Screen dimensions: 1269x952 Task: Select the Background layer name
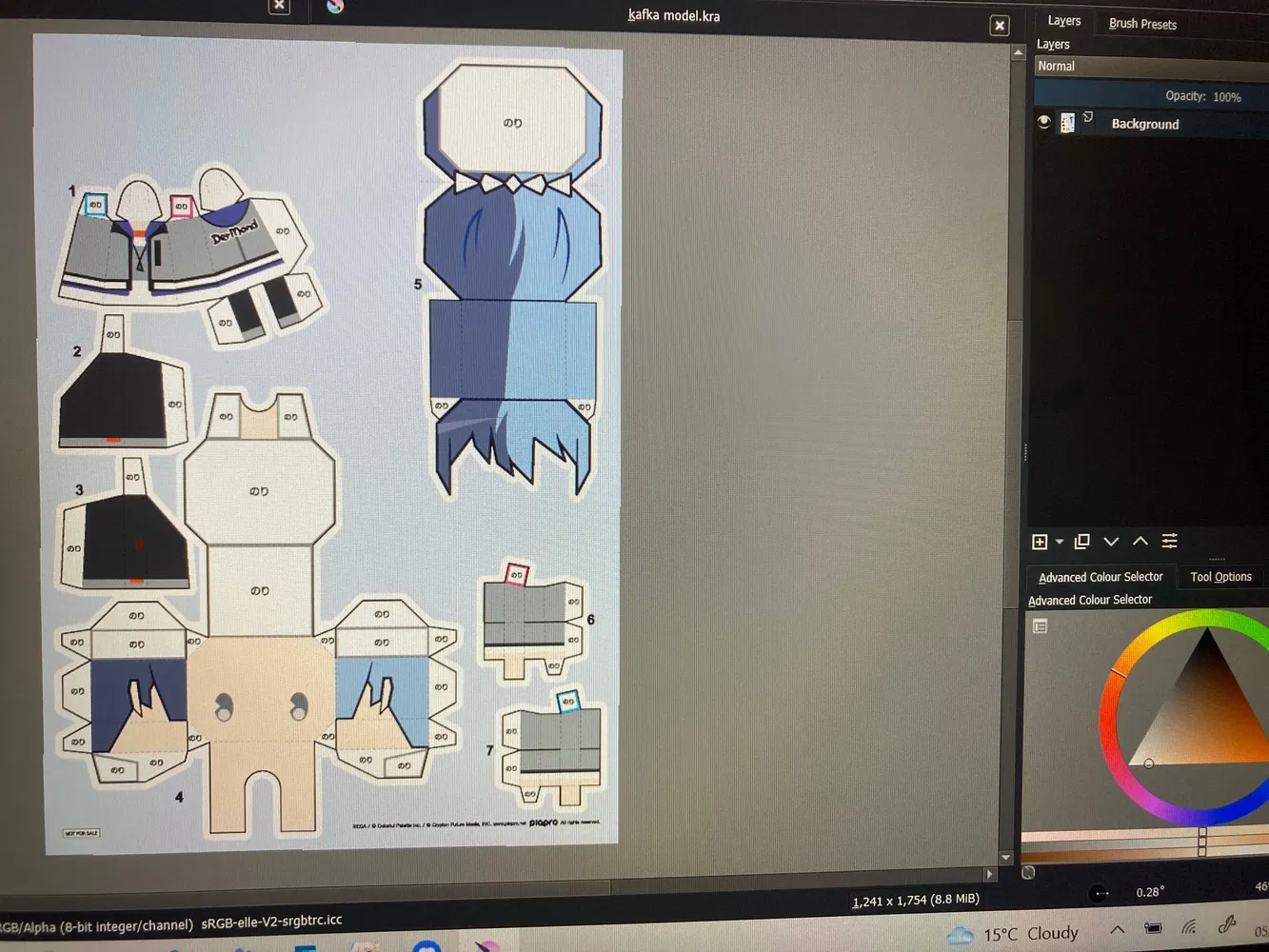(x=1145, y=124)
